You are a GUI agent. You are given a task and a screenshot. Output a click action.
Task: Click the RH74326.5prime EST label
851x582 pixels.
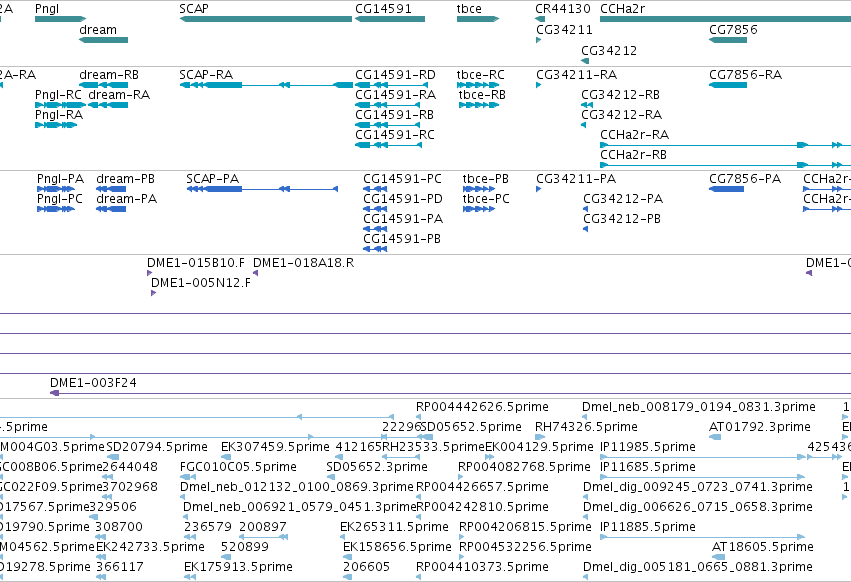pos(586,427)
